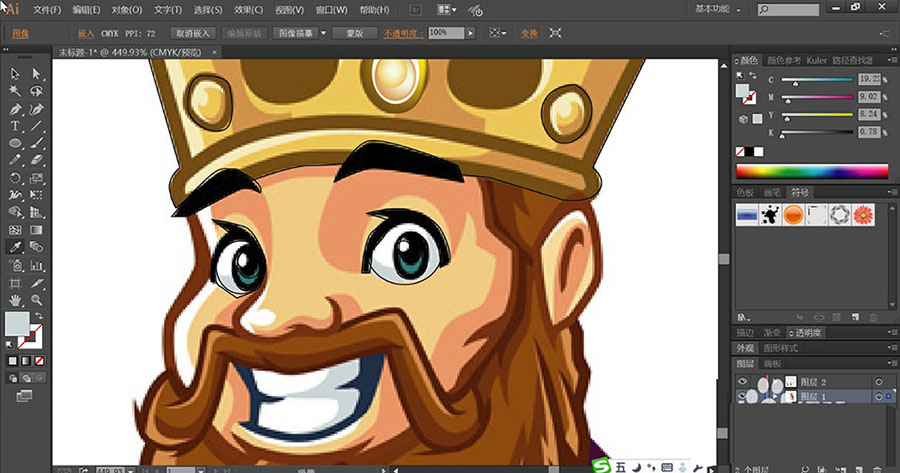Select the Zoom magnifier tool

36,300
